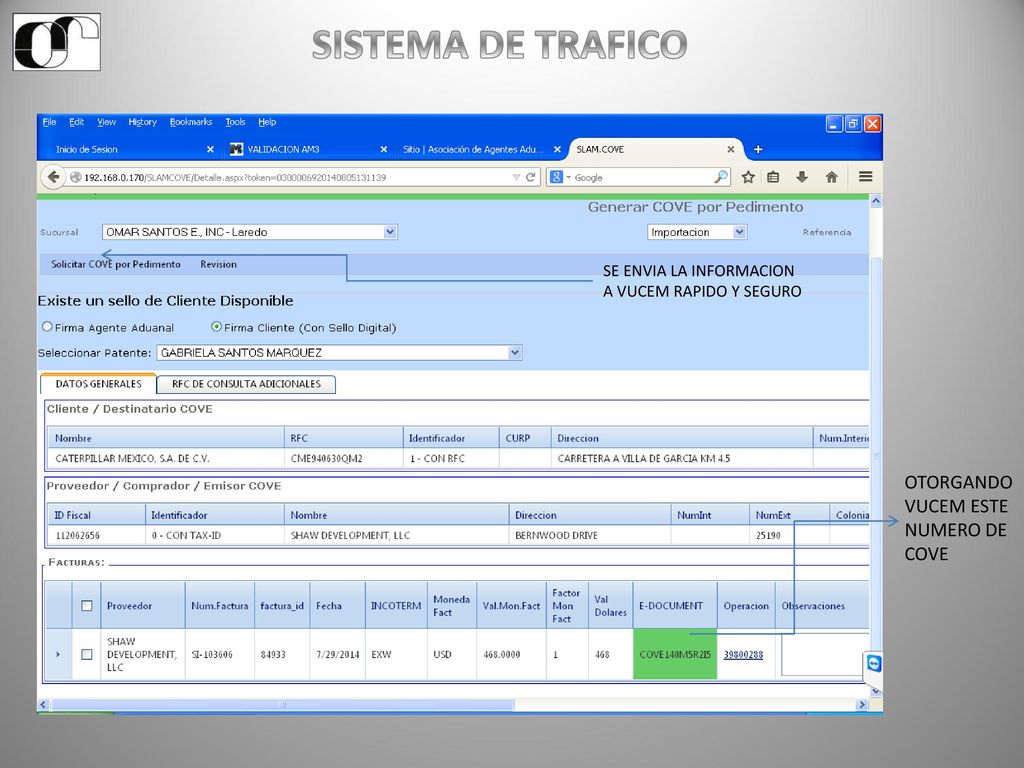This screenshot has width=1024, height=768.
Task: Click the horizontal scrollbar left arrow
Action: coord(44,705)
